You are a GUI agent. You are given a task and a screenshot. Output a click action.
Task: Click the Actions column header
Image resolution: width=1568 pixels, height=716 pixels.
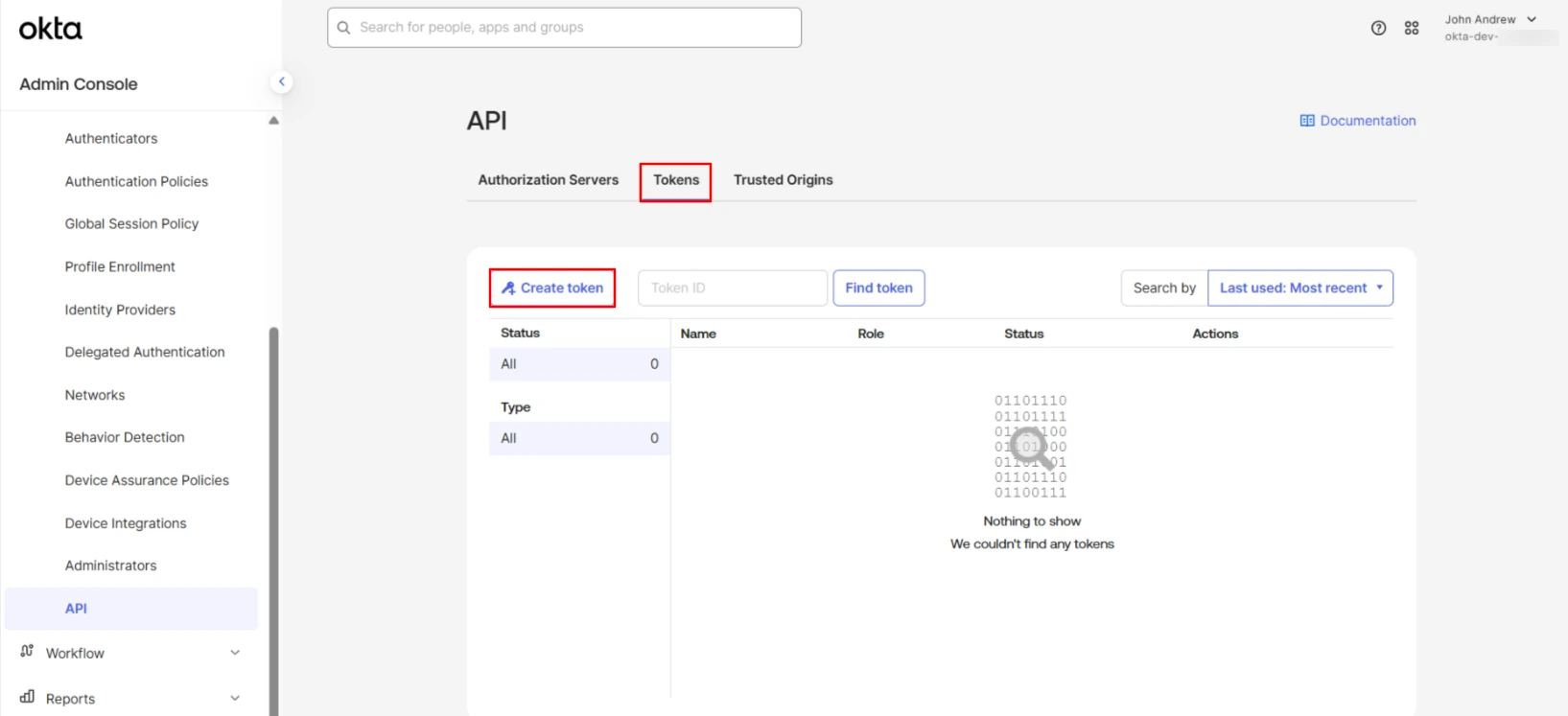pyautogui.click(x=1215, y=334)
